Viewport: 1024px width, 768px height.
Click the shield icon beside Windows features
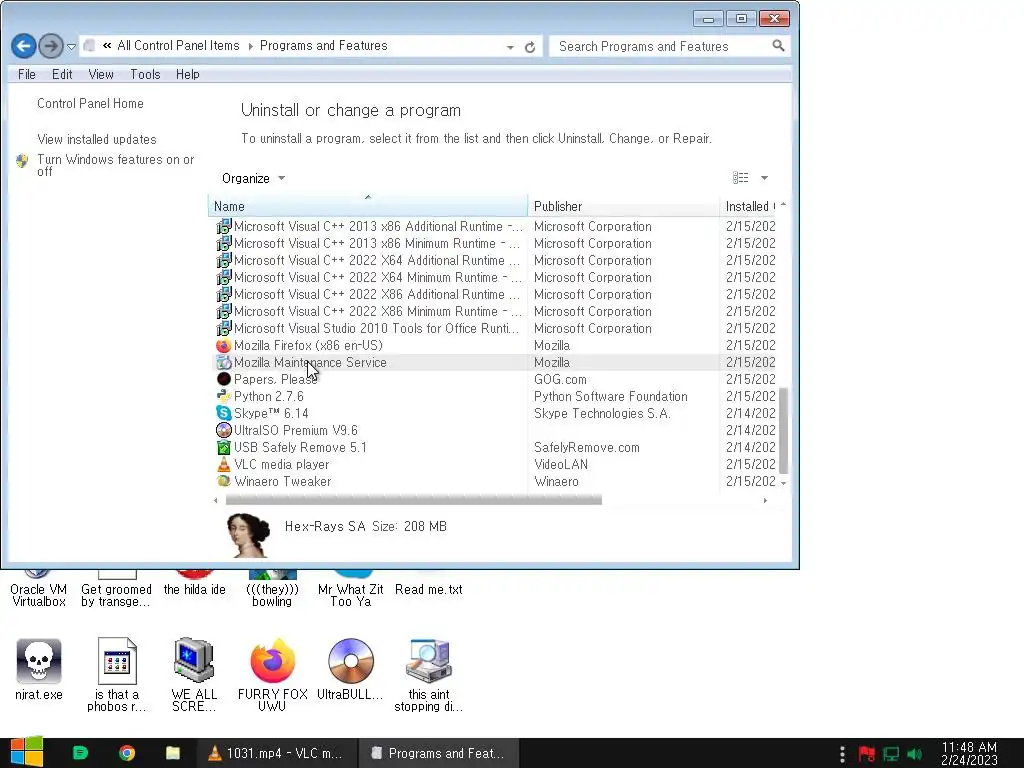(x=22, y=161)
